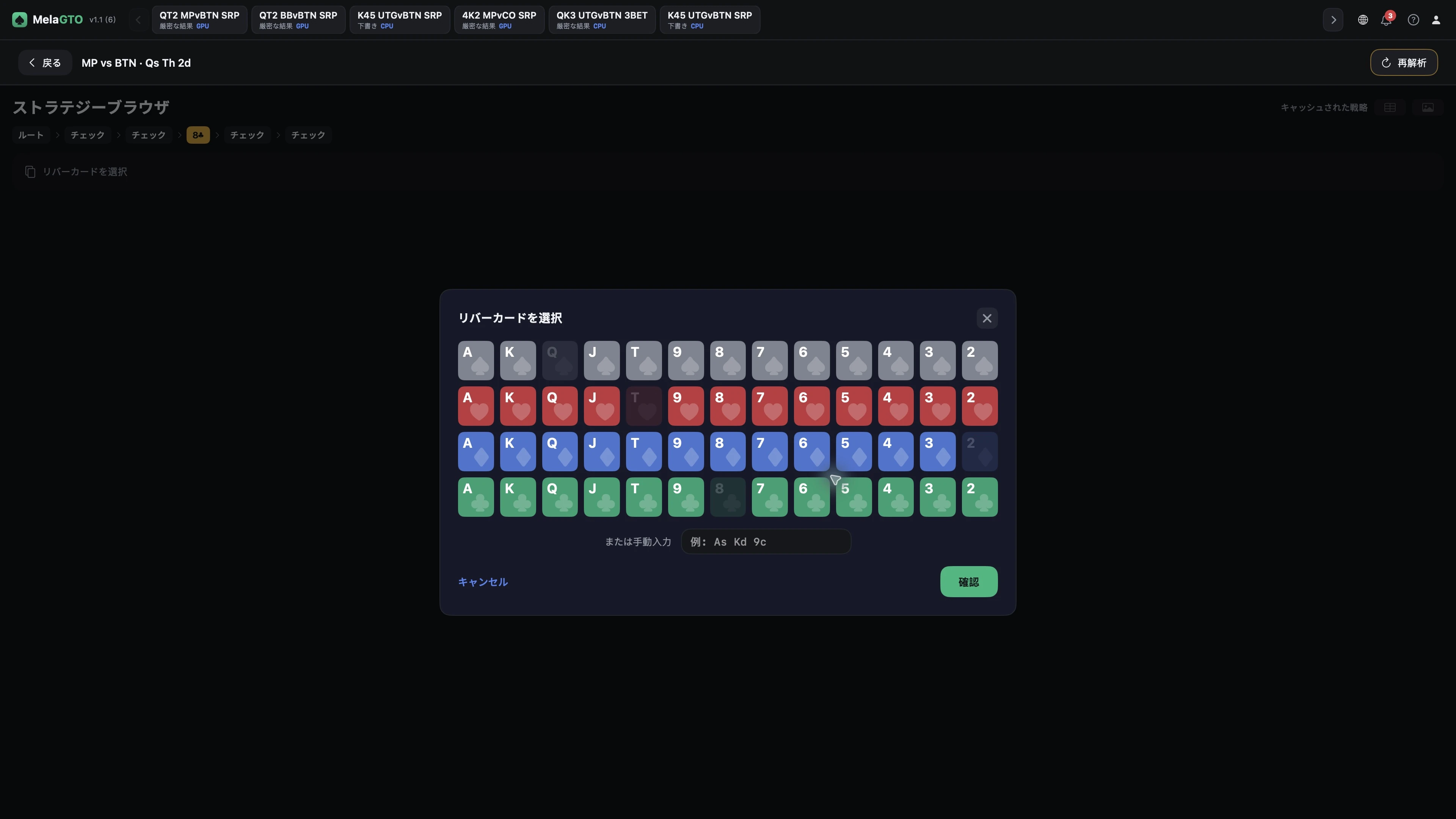Switch to table view icon
The height and width of the screenshot is (819, 1456).
1390,107
